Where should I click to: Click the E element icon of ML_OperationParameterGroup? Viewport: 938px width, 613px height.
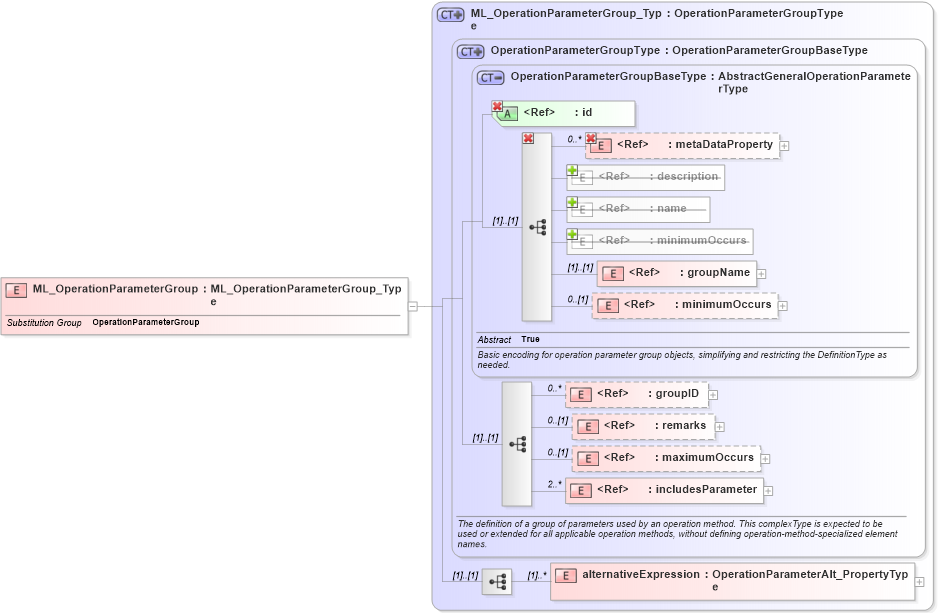click(15, 289)
